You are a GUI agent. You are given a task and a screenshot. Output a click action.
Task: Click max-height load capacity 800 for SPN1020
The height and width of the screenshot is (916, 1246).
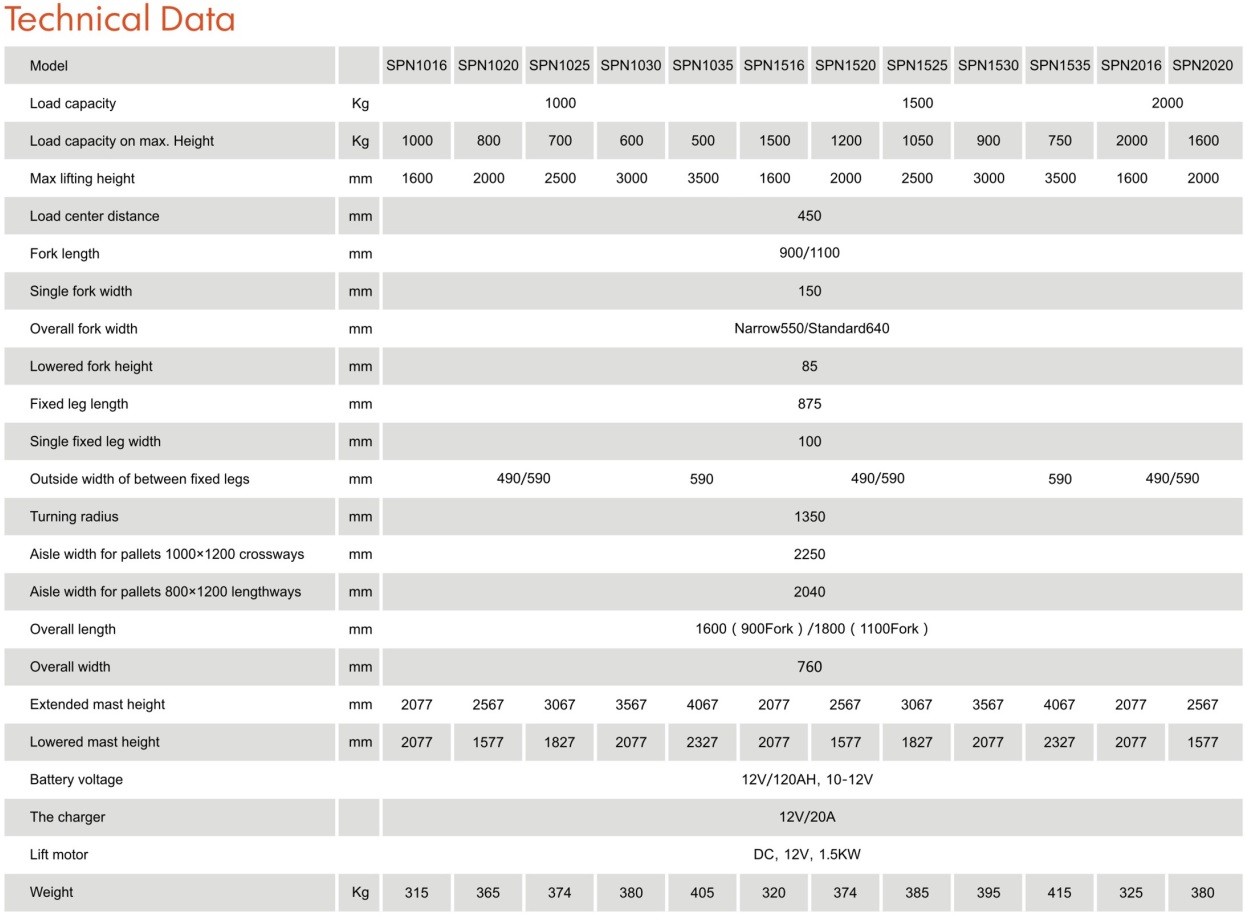[488, 141]
